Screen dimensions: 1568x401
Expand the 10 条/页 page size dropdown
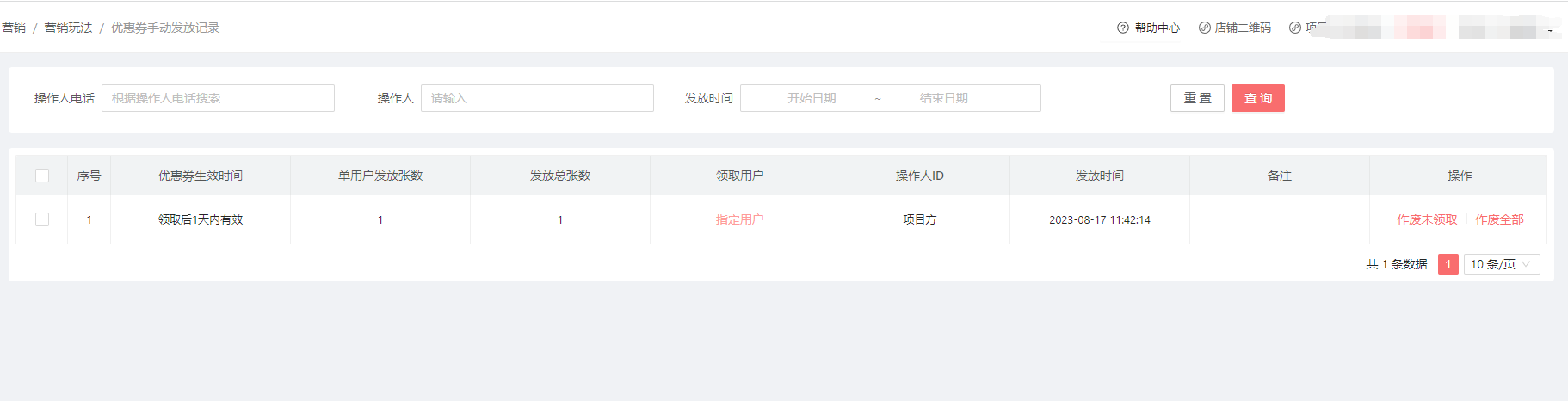[1501, 264]
